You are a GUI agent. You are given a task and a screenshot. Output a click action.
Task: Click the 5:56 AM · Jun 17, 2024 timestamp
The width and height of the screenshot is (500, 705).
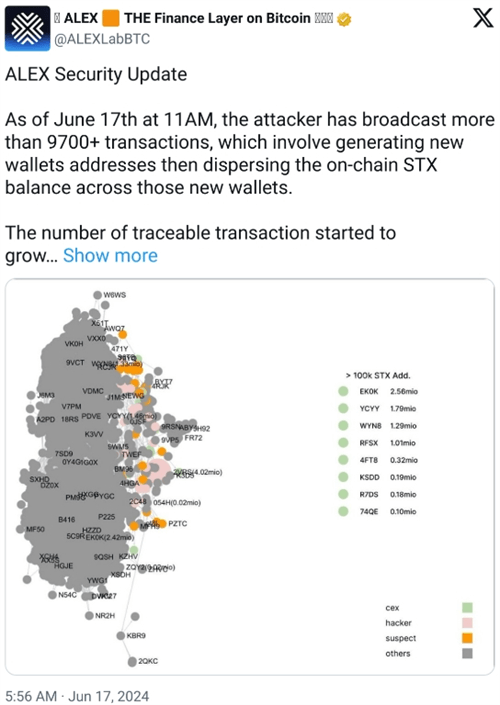(77, 696)
